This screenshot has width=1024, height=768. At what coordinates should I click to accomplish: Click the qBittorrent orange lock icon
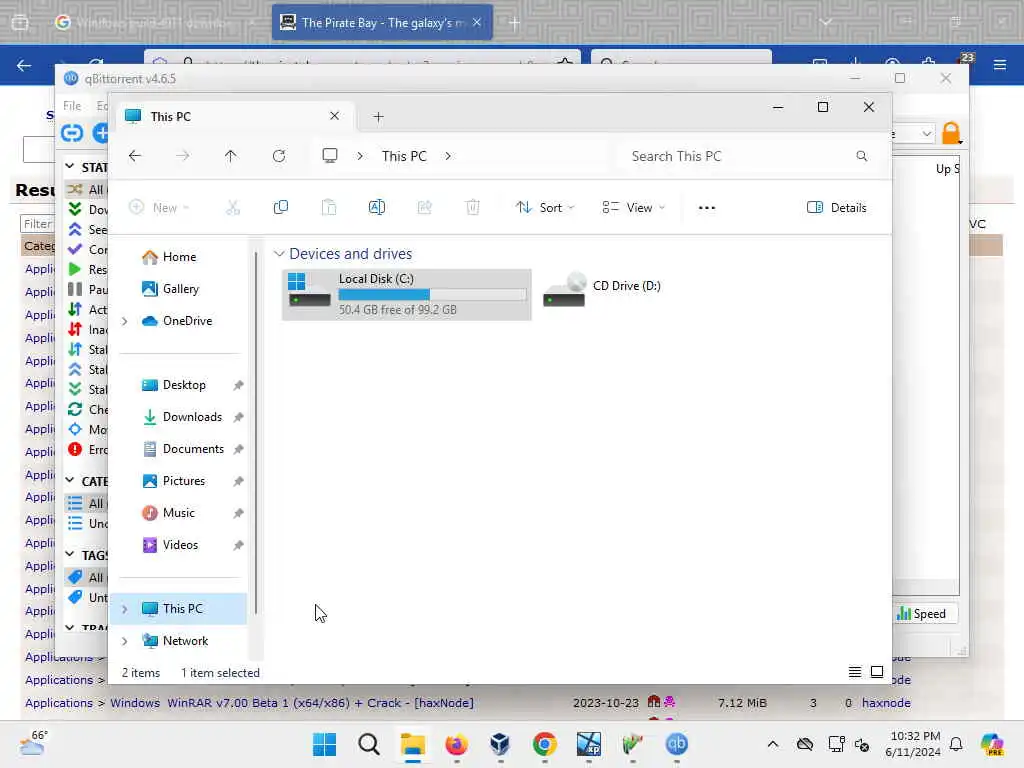pyautogui.click(x=952, y=133)
